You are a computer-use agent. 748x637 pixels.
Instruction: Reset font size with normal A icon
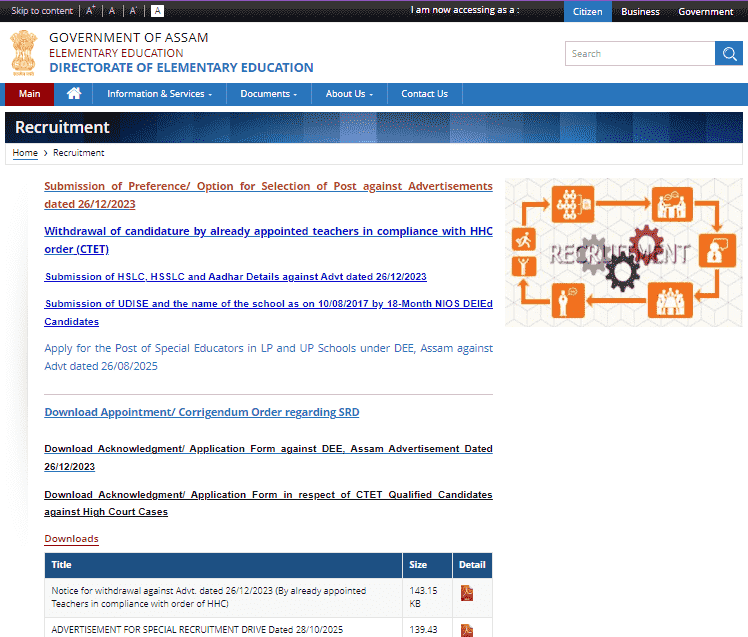coord(112,11)
